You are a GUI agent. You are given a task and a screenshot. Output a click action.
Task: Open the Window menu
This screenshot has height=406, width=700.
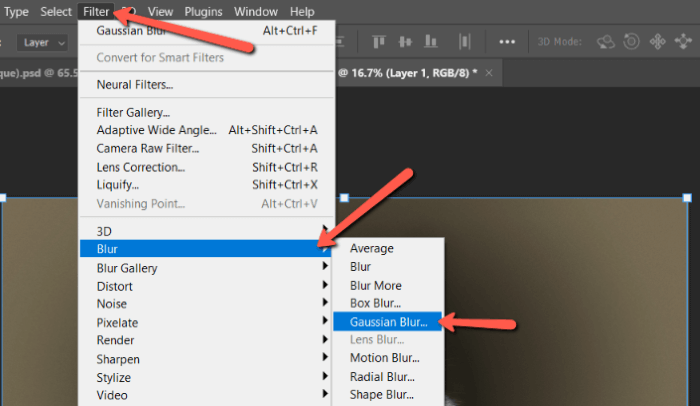[256, 11]
